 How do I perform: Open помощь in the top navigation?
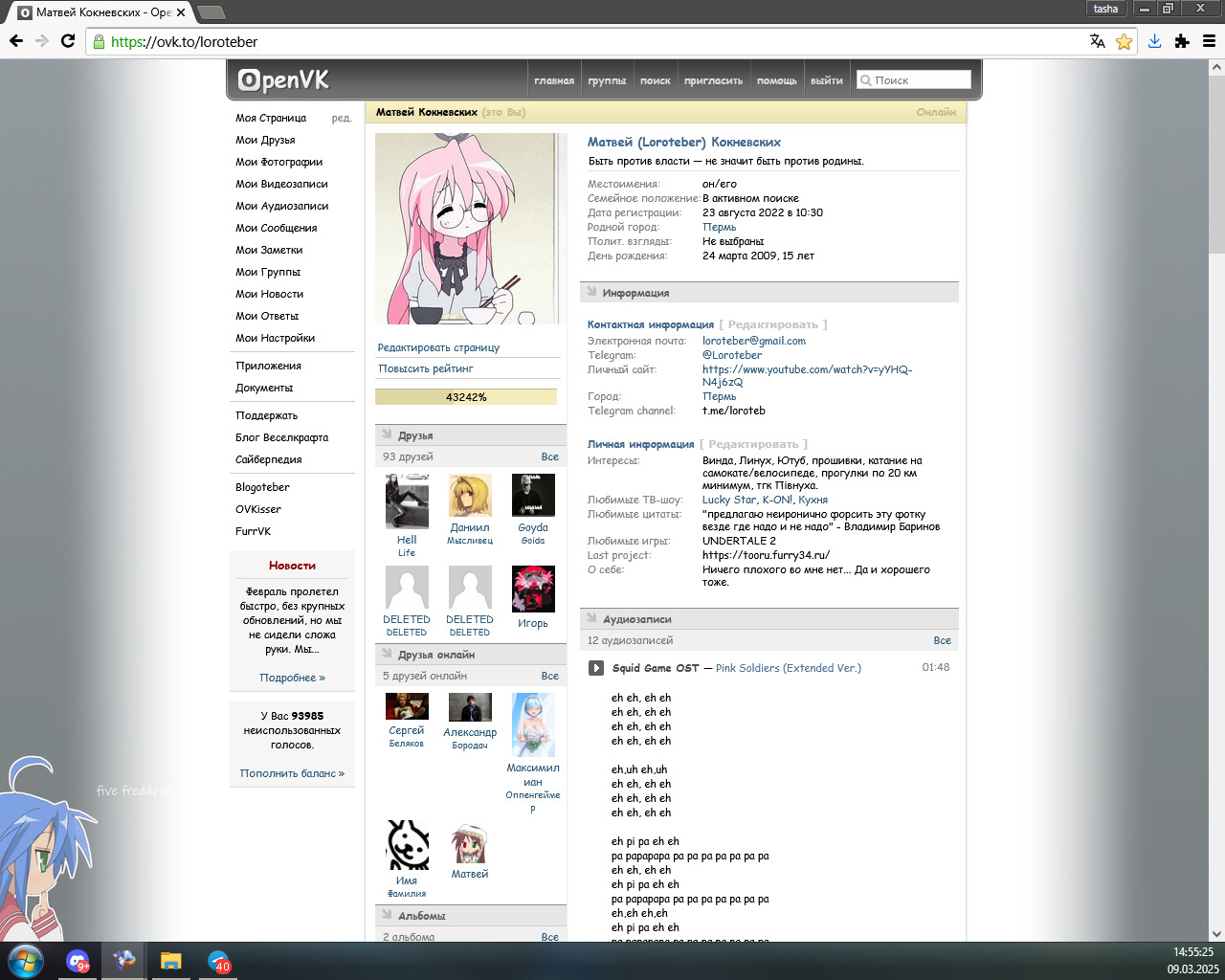pyautogui.click(x=777, y=80)
